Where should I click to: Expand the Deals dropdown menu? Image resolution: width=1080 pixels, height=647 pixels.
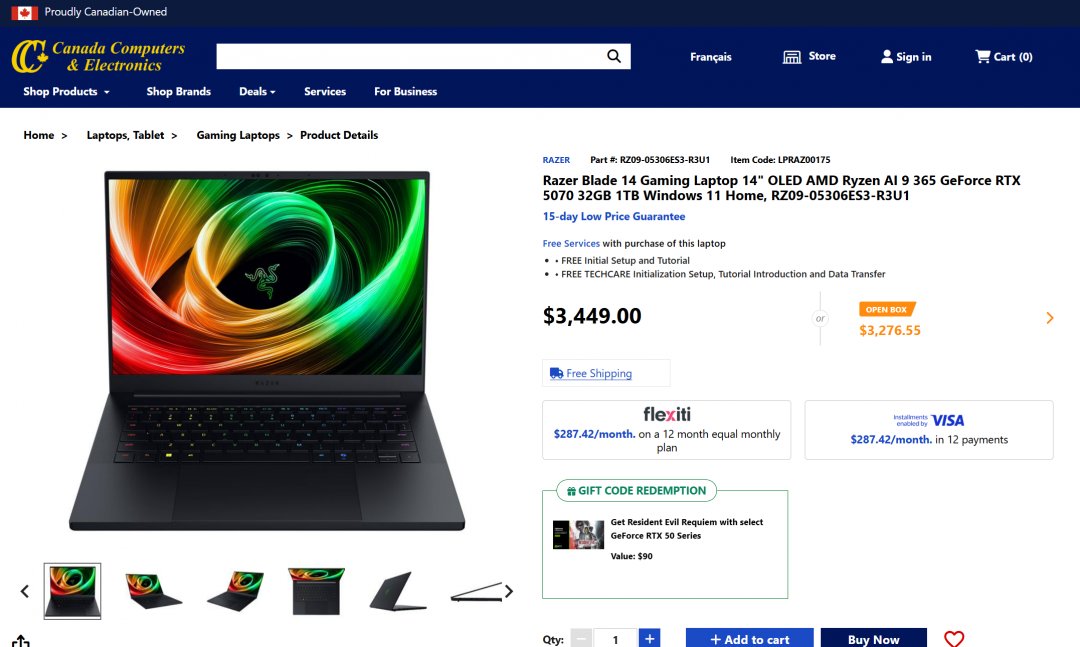pos(257,92)
